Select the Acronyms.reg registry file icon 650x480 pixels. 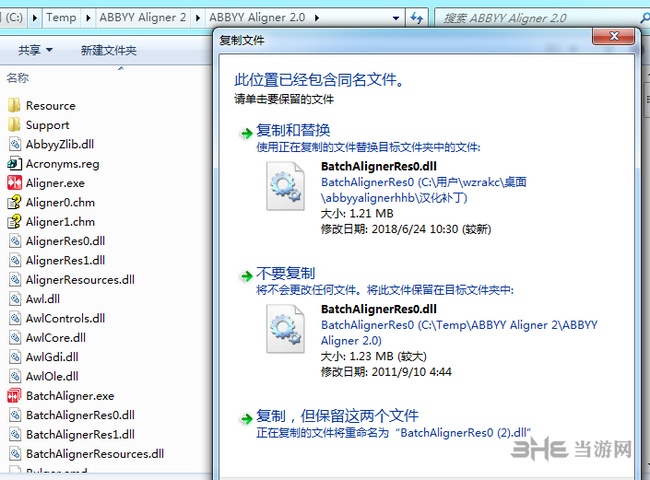tap(15, 163)
